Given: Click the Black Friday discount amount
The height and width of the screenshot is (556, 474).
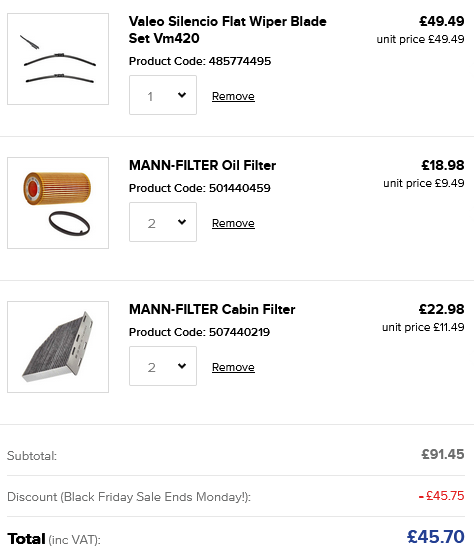Looking at the screenshot, I should click(x=441, y=496).
